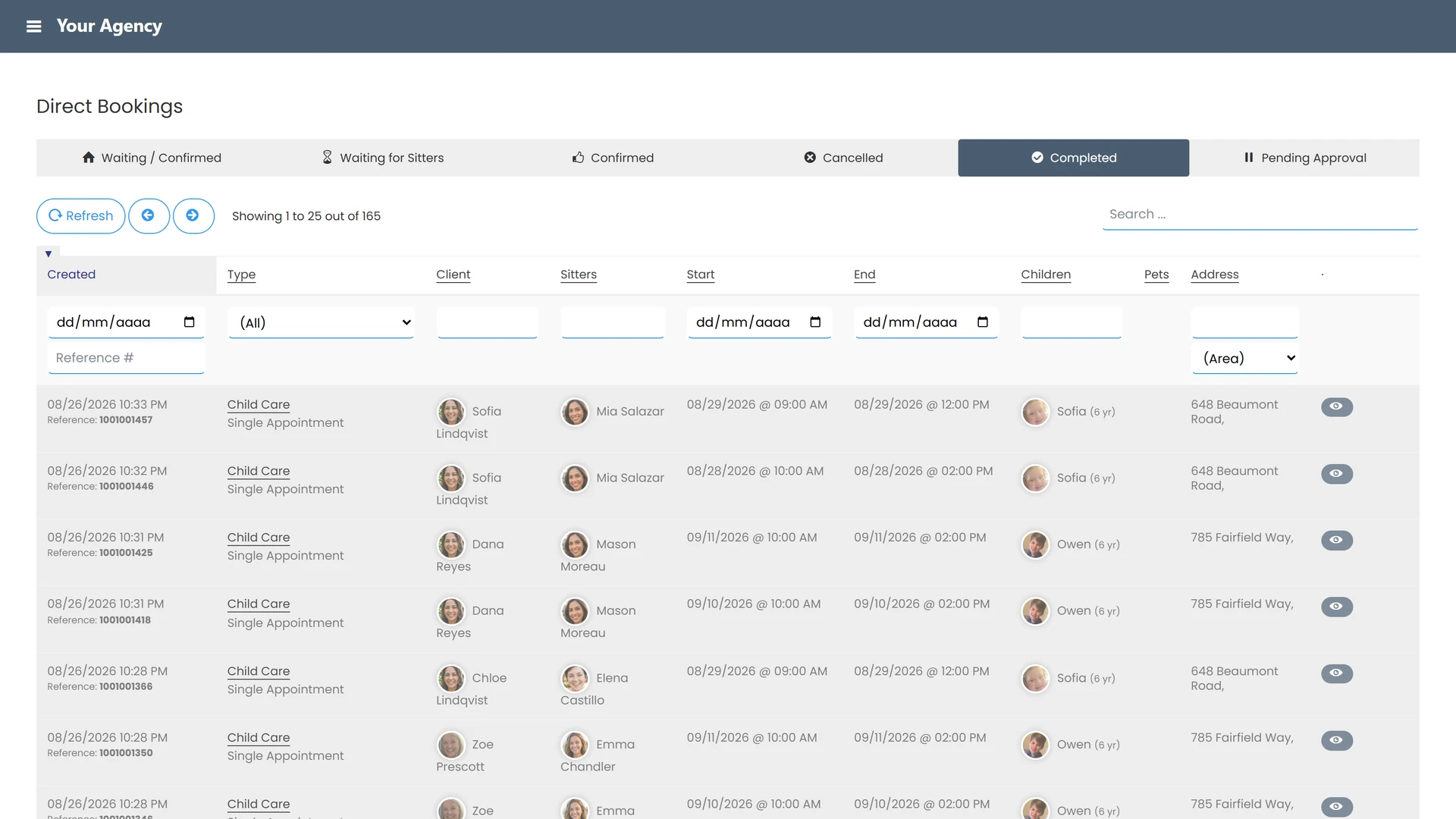
Task: Open the Pending Approval tab
Action: coord(1304,158)
